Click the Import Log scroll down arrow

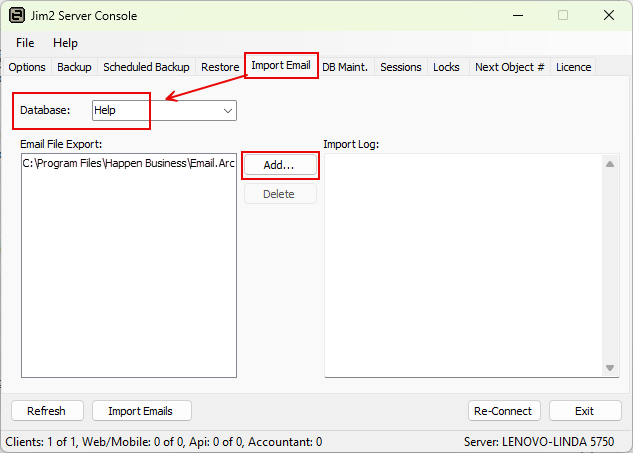[610, 368]
